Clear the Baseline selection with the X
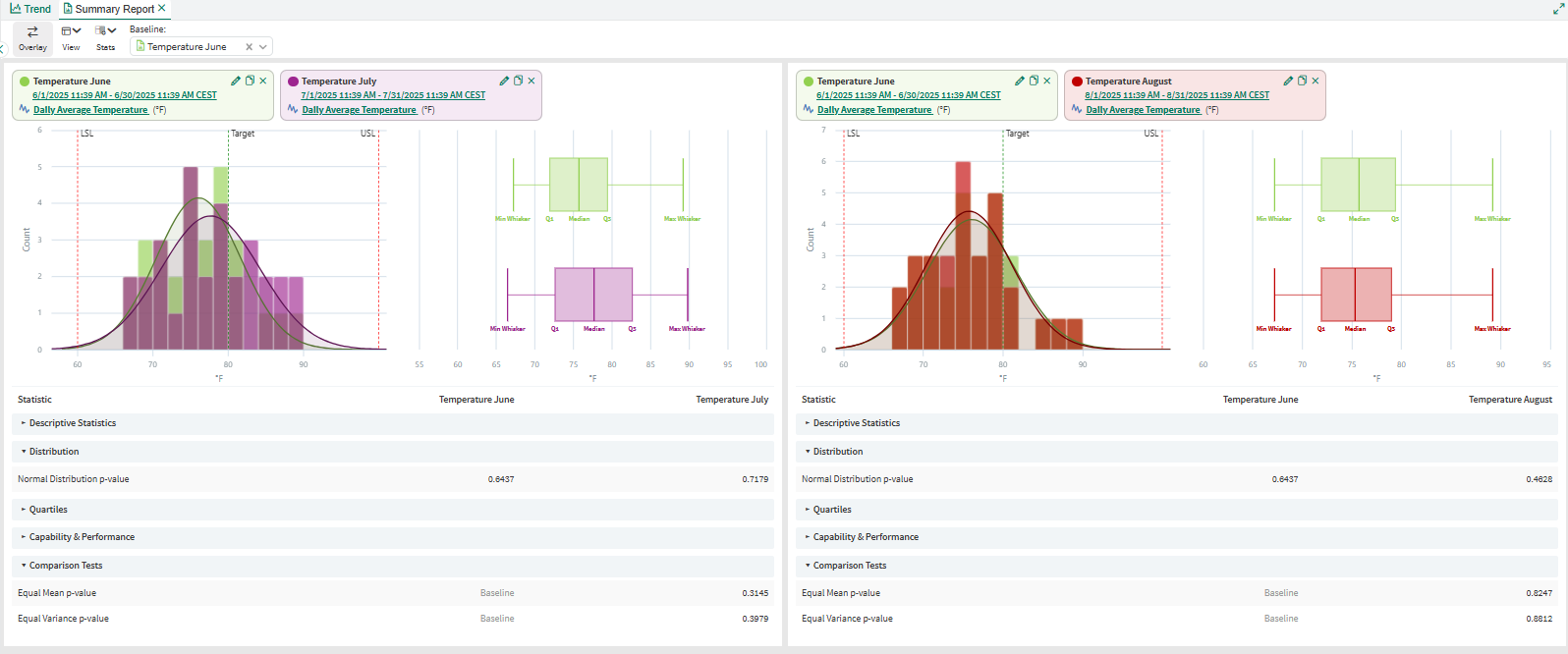 pos(249,47)
